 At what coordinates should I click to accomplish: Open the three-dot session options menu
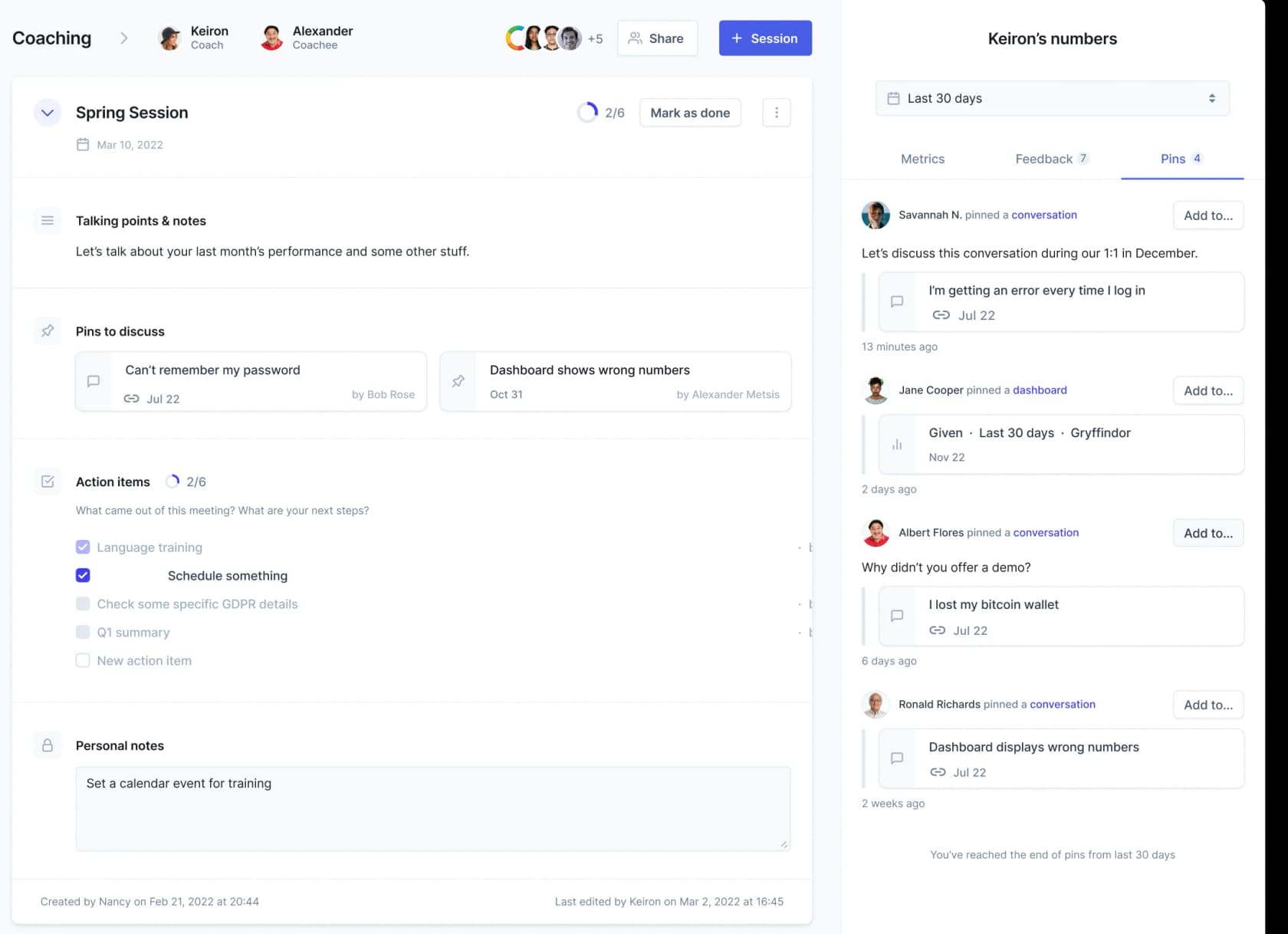coord(776,113)
